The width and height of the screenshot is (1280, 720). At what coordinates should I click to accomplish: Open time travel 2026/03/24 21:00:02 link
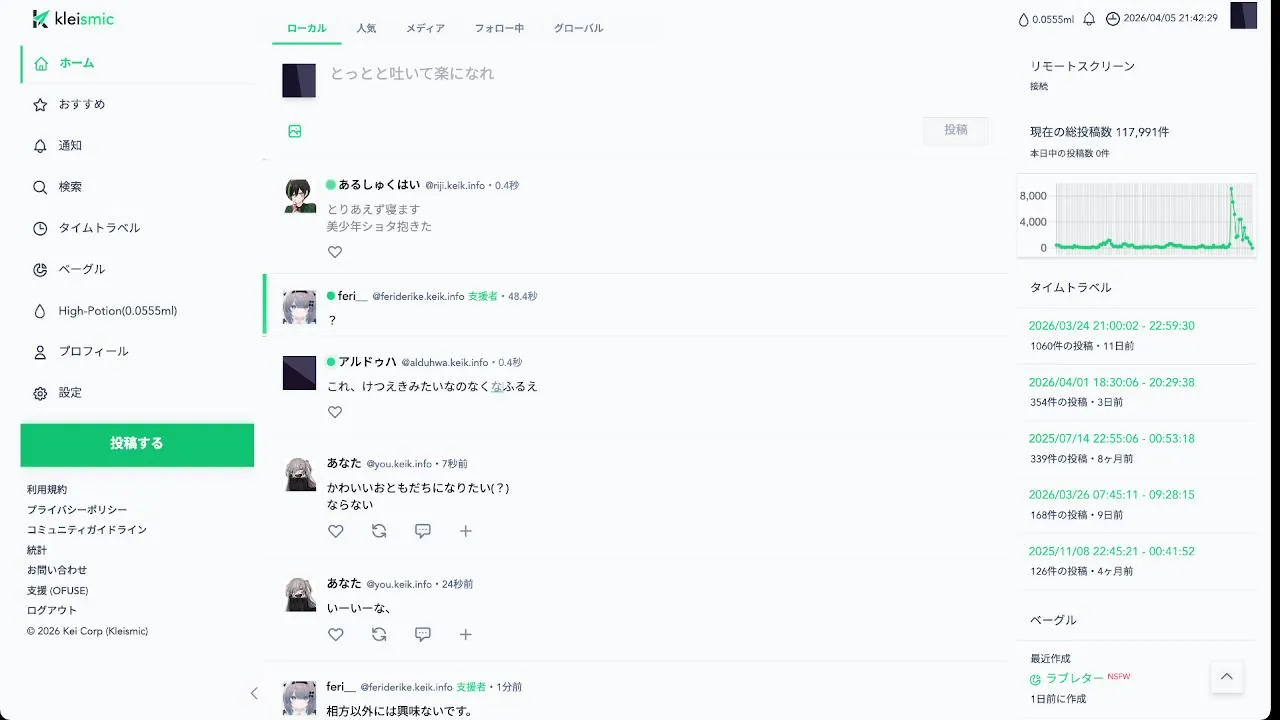[x=1111, y=326]
